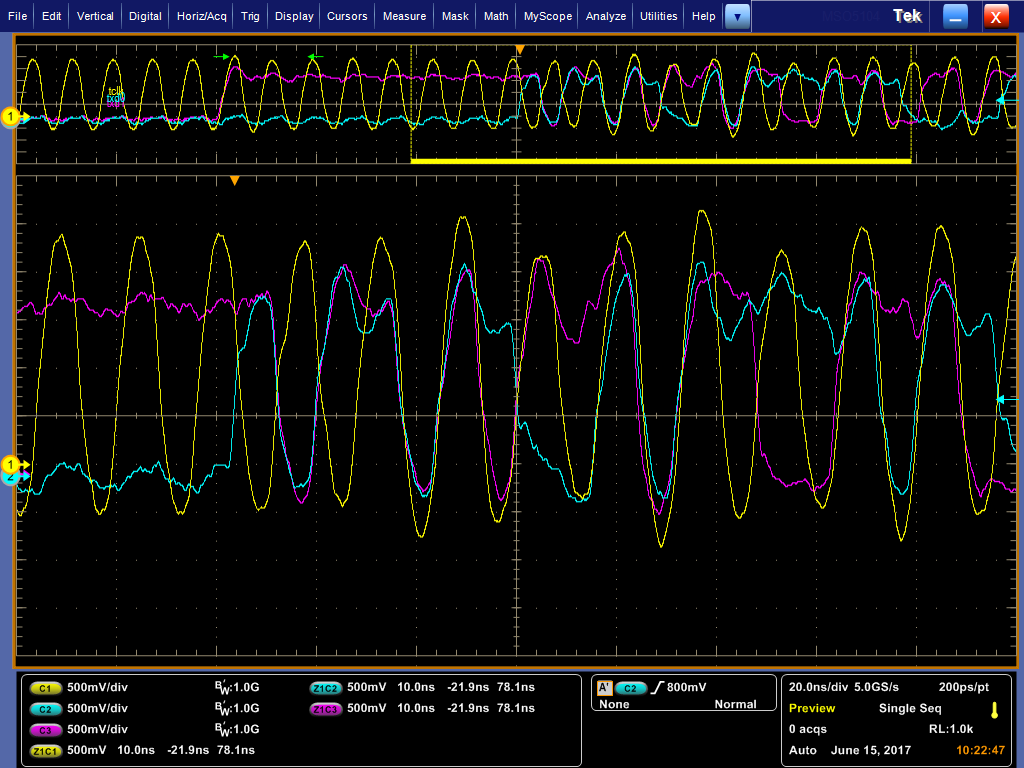Click the 0 acqs counter
The height and width of the screenshot is (768, 1024).
point(807,729)
